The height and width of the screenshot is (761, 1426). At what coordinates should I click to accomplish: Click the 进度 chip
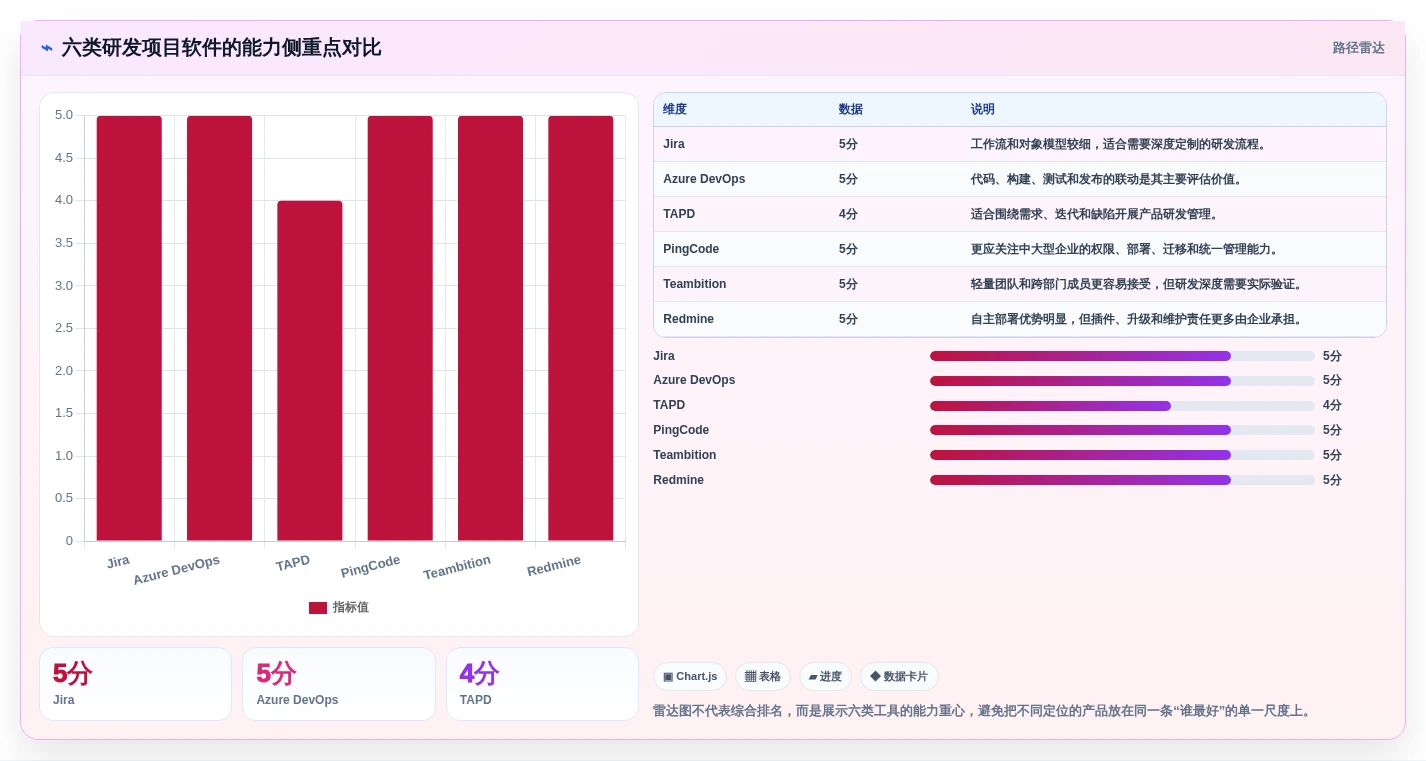(826, 677)
